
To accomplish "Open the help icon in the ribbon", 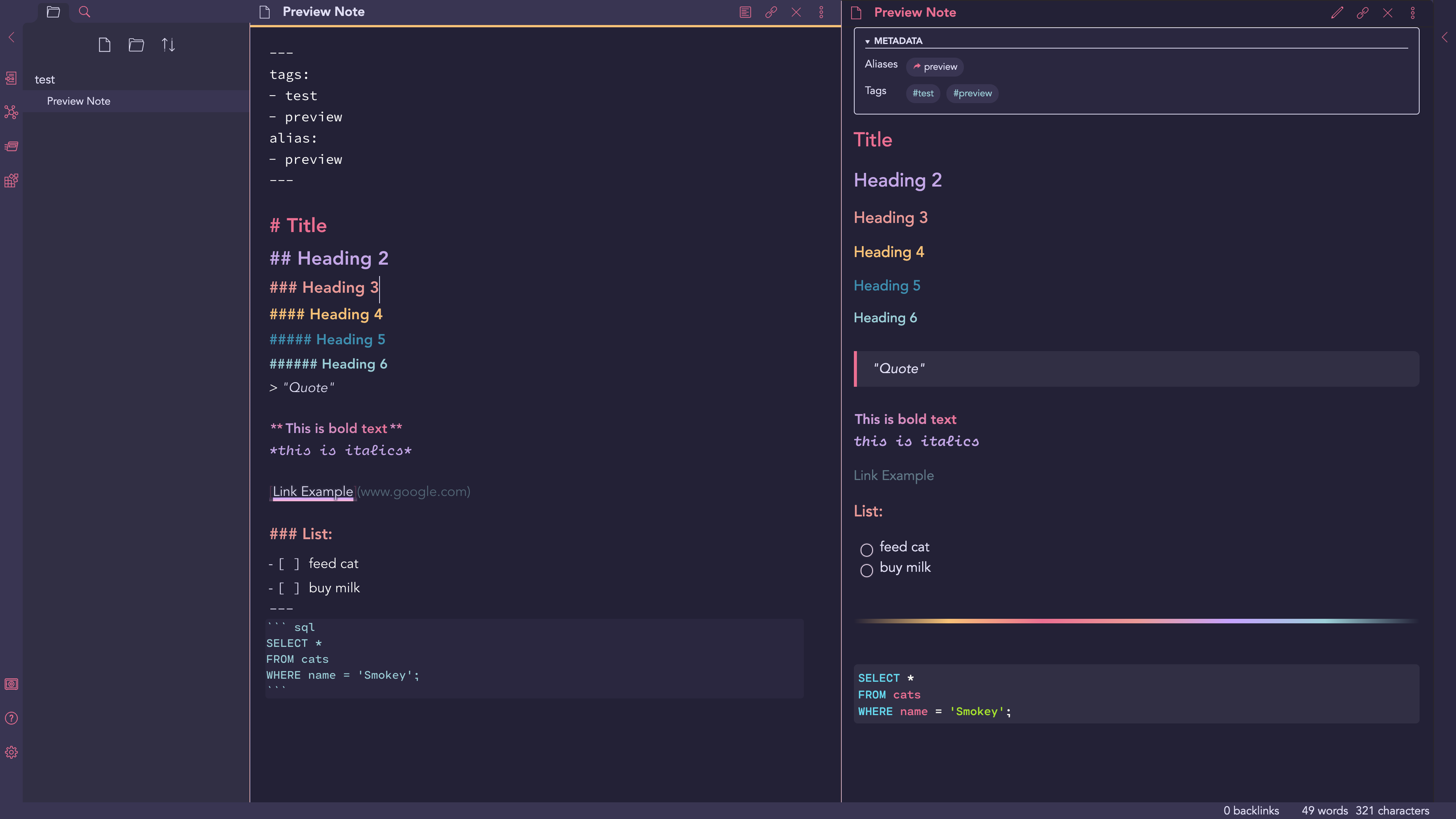I will pyautogui.click(x=11, y=719).
